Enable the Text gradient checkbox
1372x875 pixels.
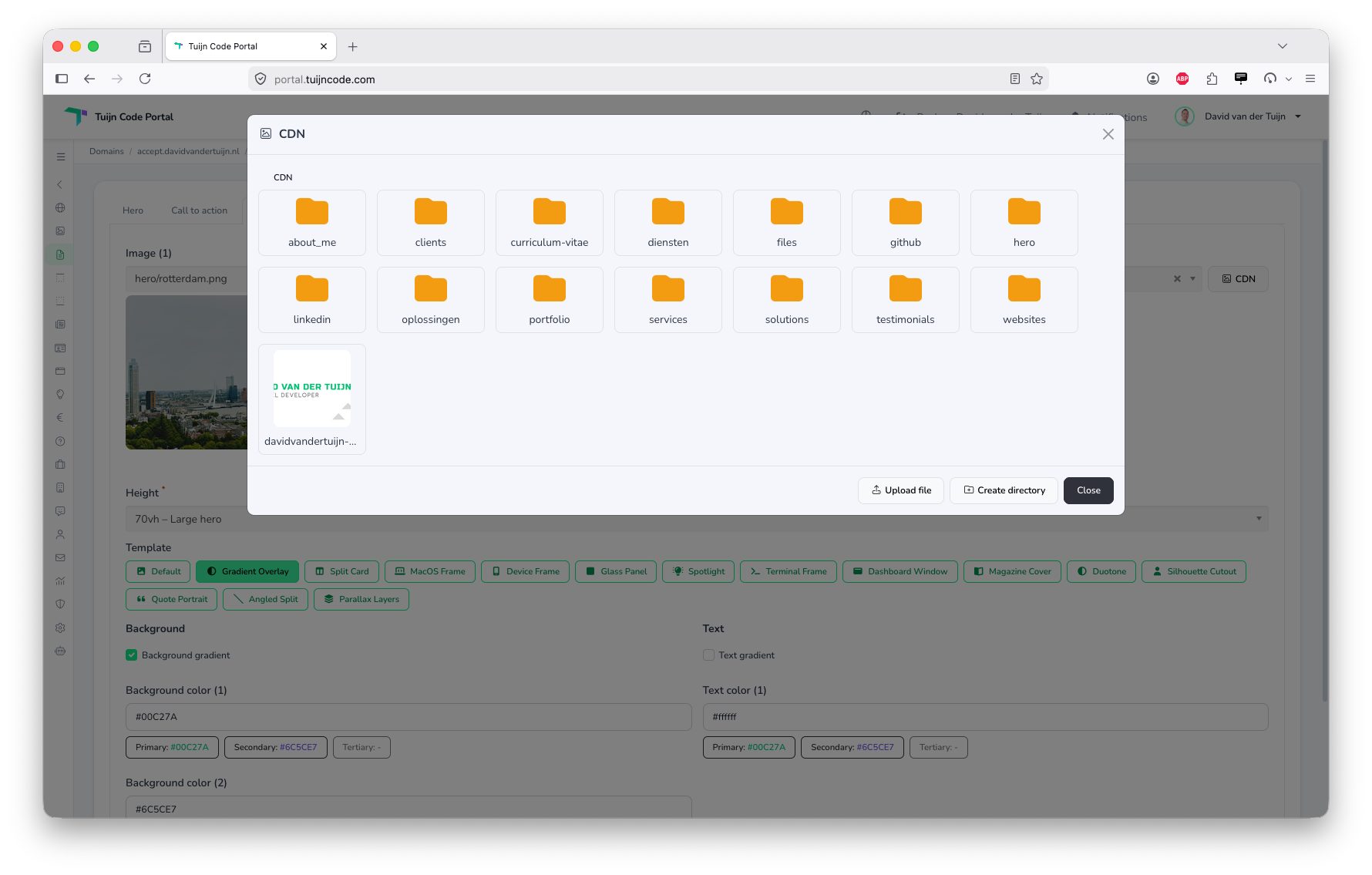point(708,655)
